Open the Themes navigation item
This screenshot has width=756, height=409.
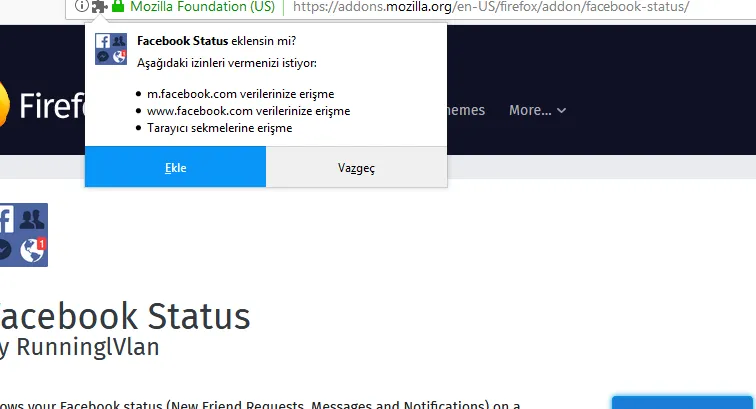(x=466, y=110)
